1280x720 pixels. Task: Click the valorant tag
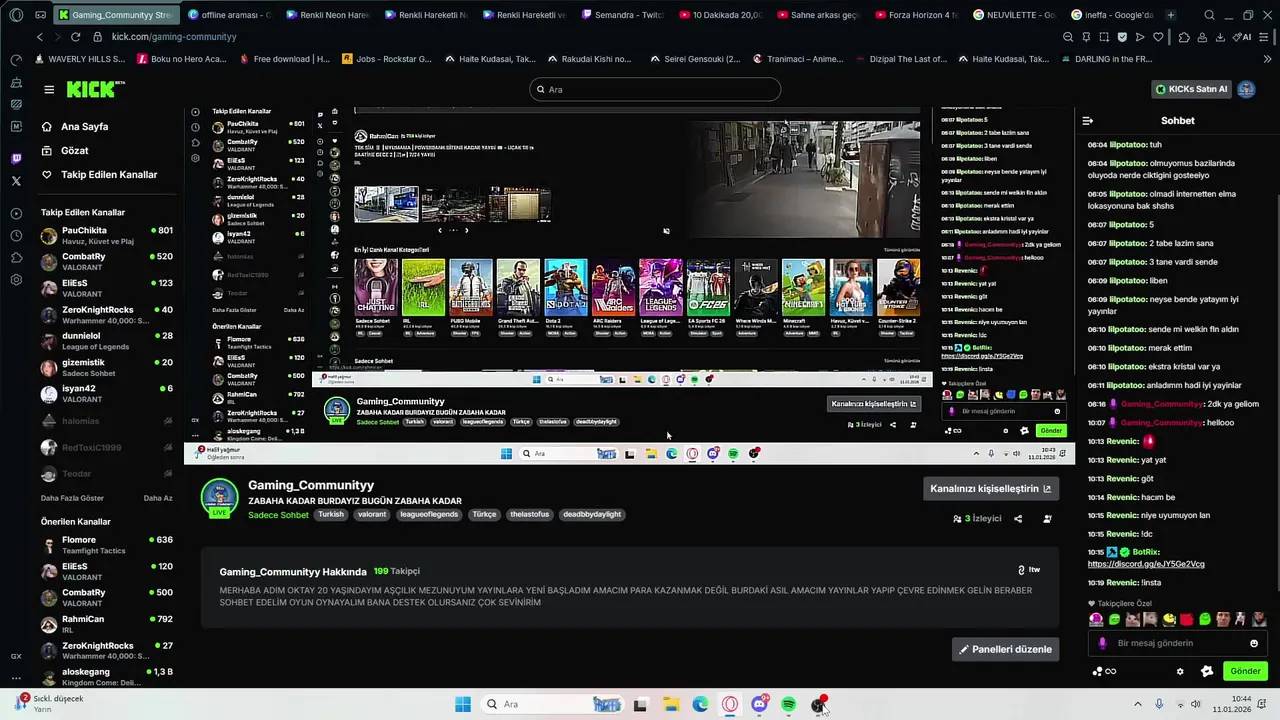pyautogui.click(x=372, y=514)
